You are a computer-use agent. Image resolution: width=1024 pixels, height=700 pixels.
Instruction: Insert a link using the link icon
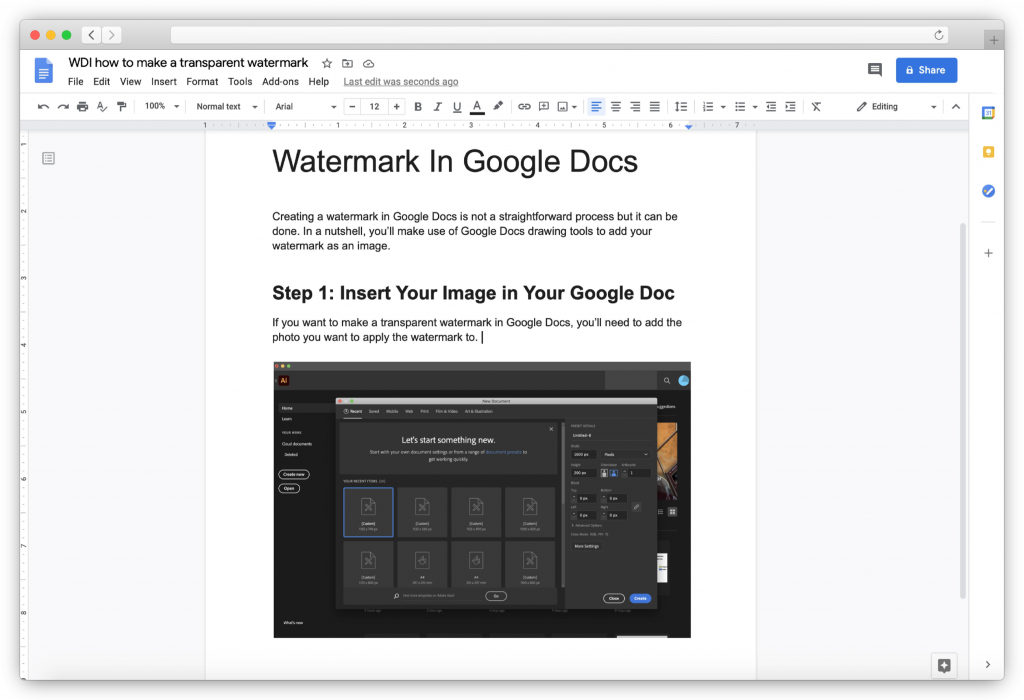point(523,106)
